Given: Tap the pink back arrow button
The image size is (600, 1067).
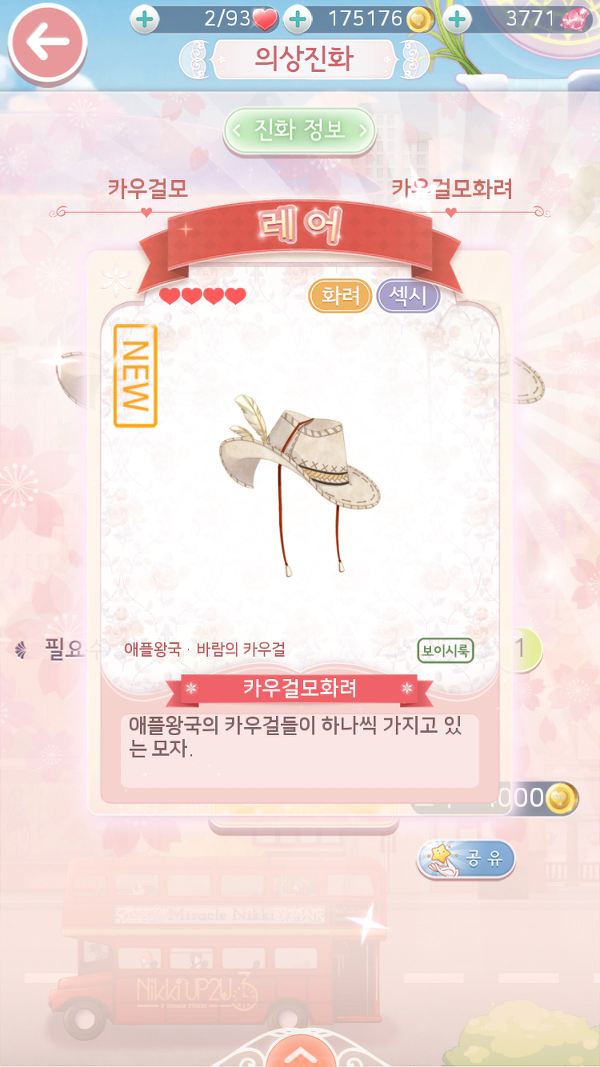Looking at the screenshot, I should click(48, 42).
